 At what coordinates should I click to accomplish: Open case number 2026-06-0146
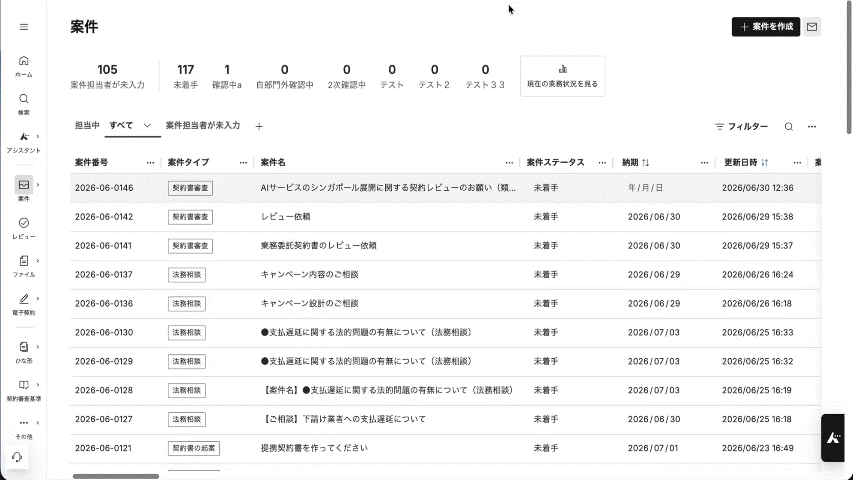click(104, 188)
